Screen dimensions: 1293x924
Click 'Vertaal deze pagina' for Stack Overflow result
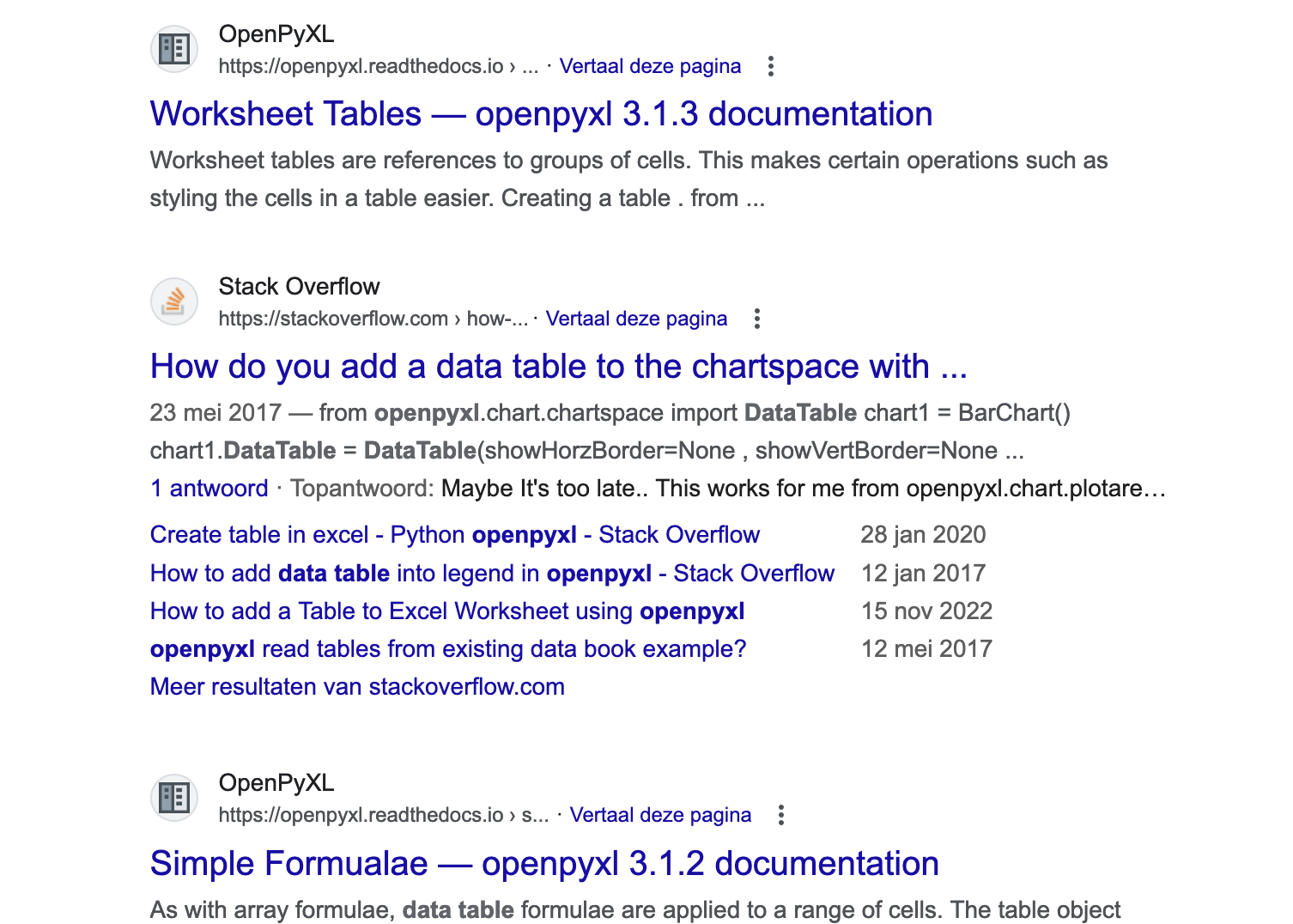[636, 319]
